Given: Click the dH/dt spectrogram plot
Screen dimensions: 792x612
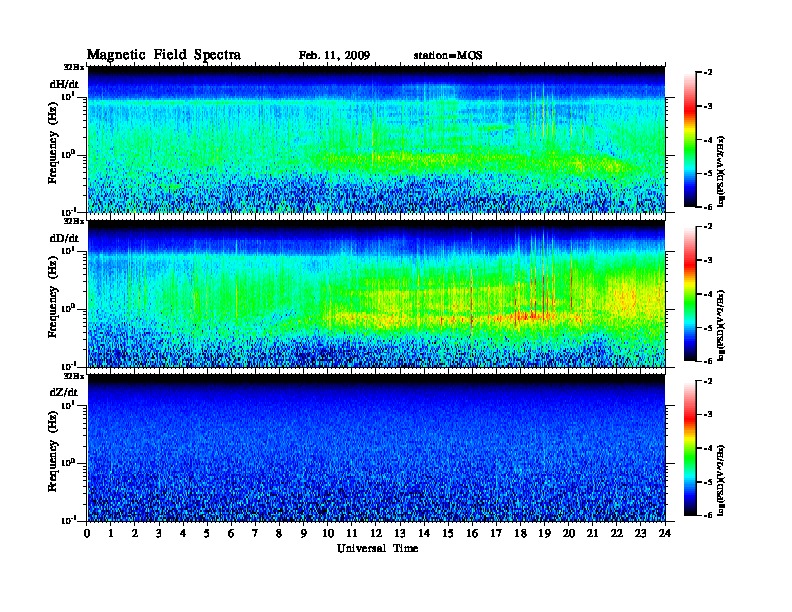Looking at the screenshot, I should tap(376, 139).
